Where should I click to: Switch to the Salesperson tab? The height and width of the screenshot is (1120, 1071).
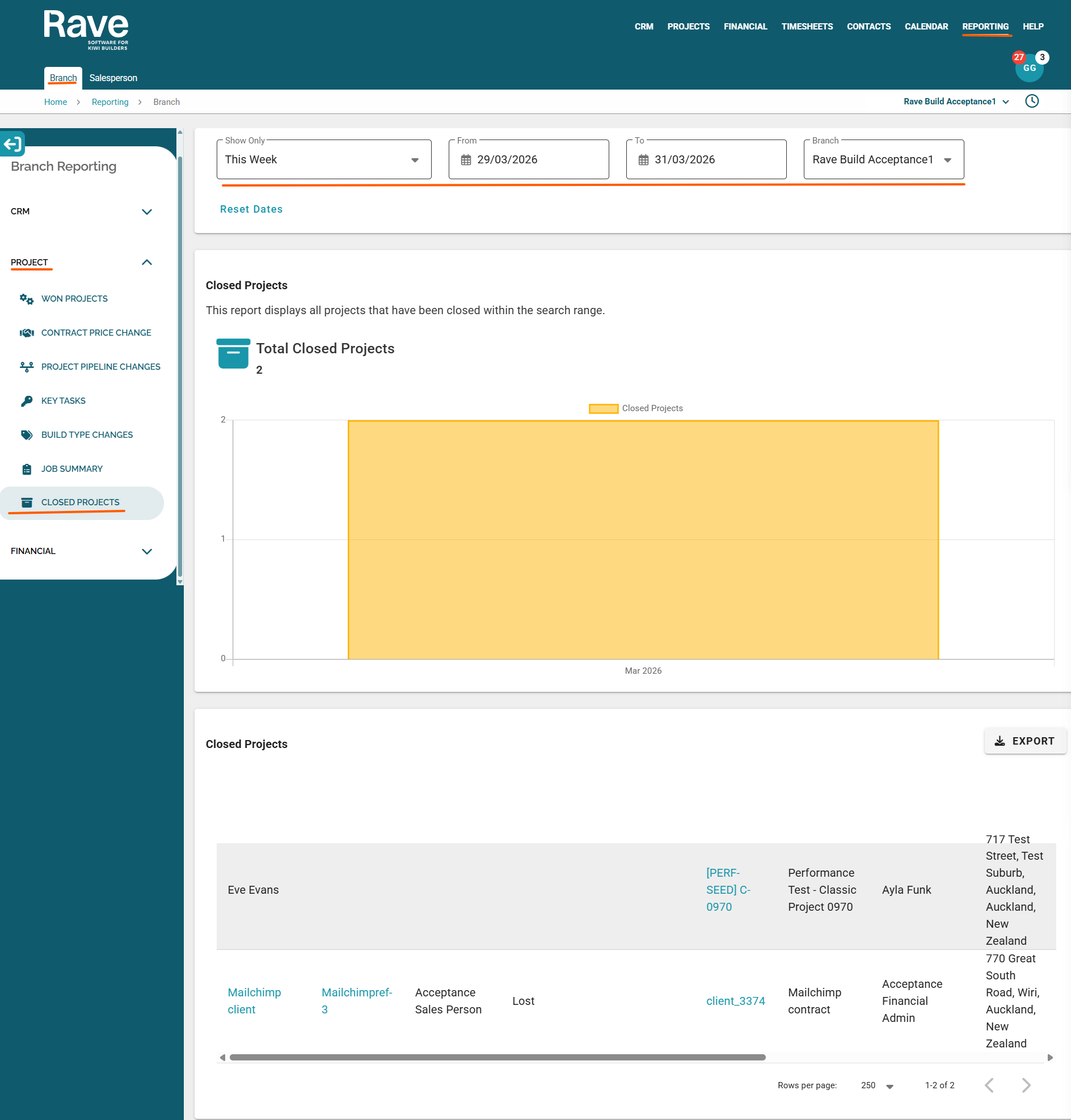(x=113, y=78)
